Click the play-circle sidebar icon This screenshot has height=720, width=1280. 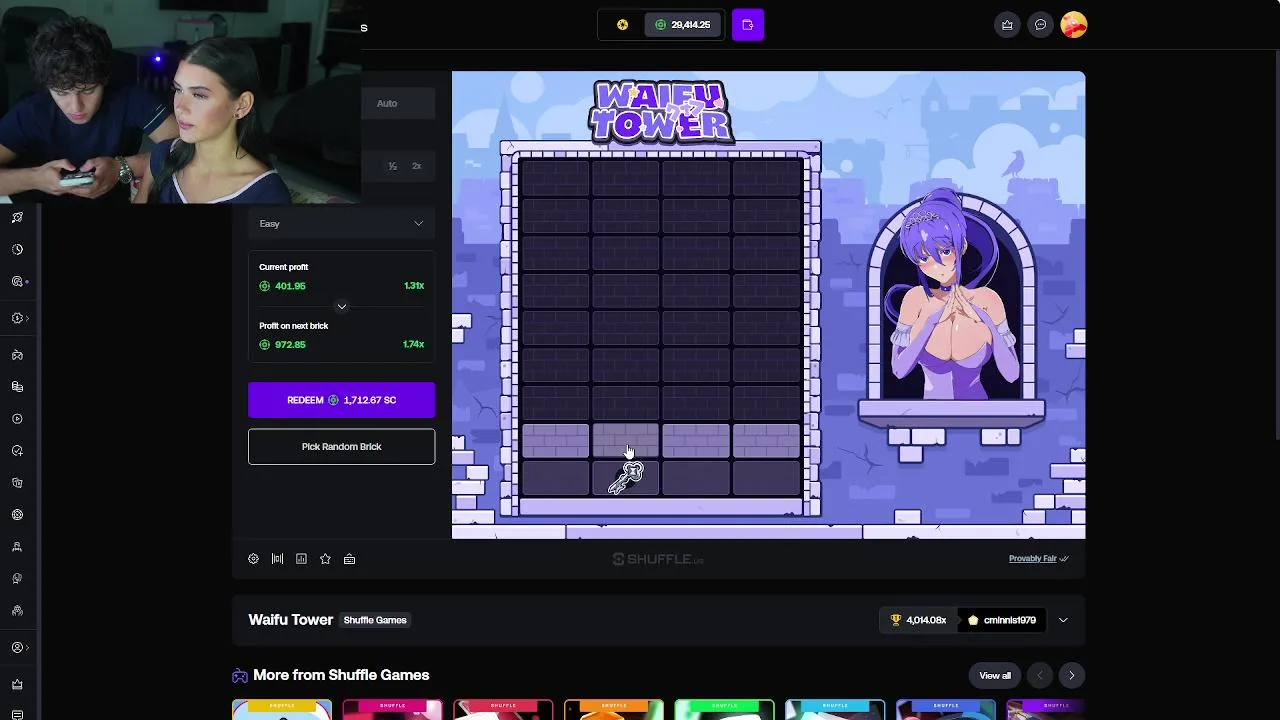[17, 419]
